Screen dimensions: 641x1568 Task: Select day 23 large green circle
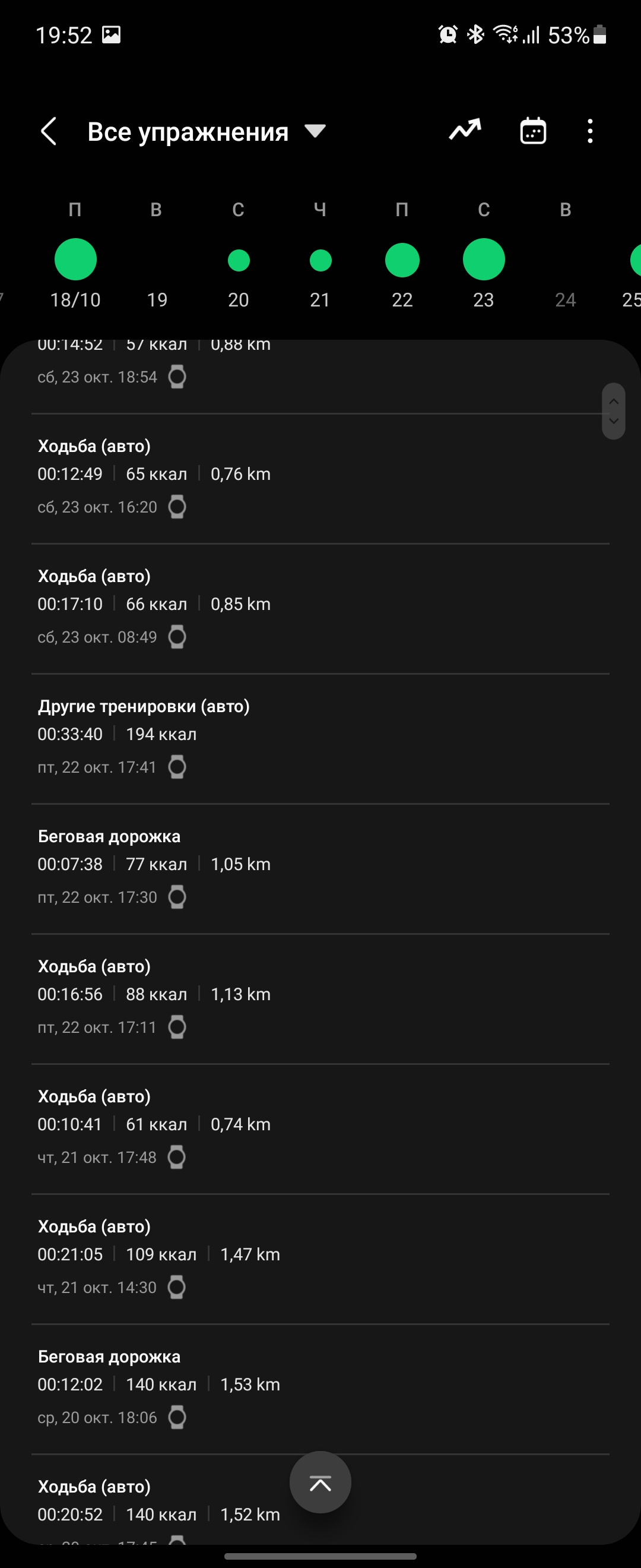[484, 260]
